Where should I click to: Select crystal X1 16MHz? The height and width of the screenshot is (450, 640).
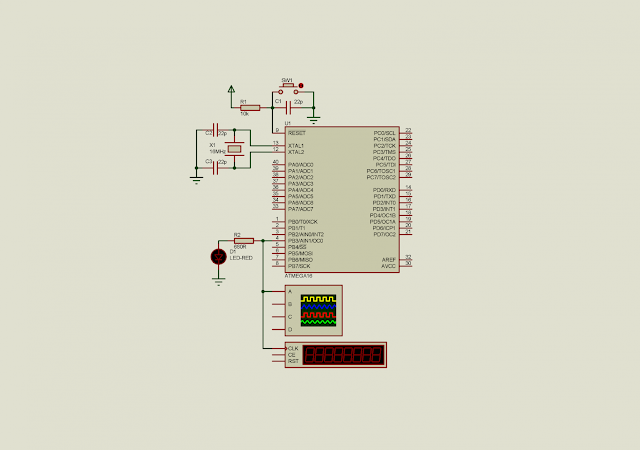[x=234, y=149]
